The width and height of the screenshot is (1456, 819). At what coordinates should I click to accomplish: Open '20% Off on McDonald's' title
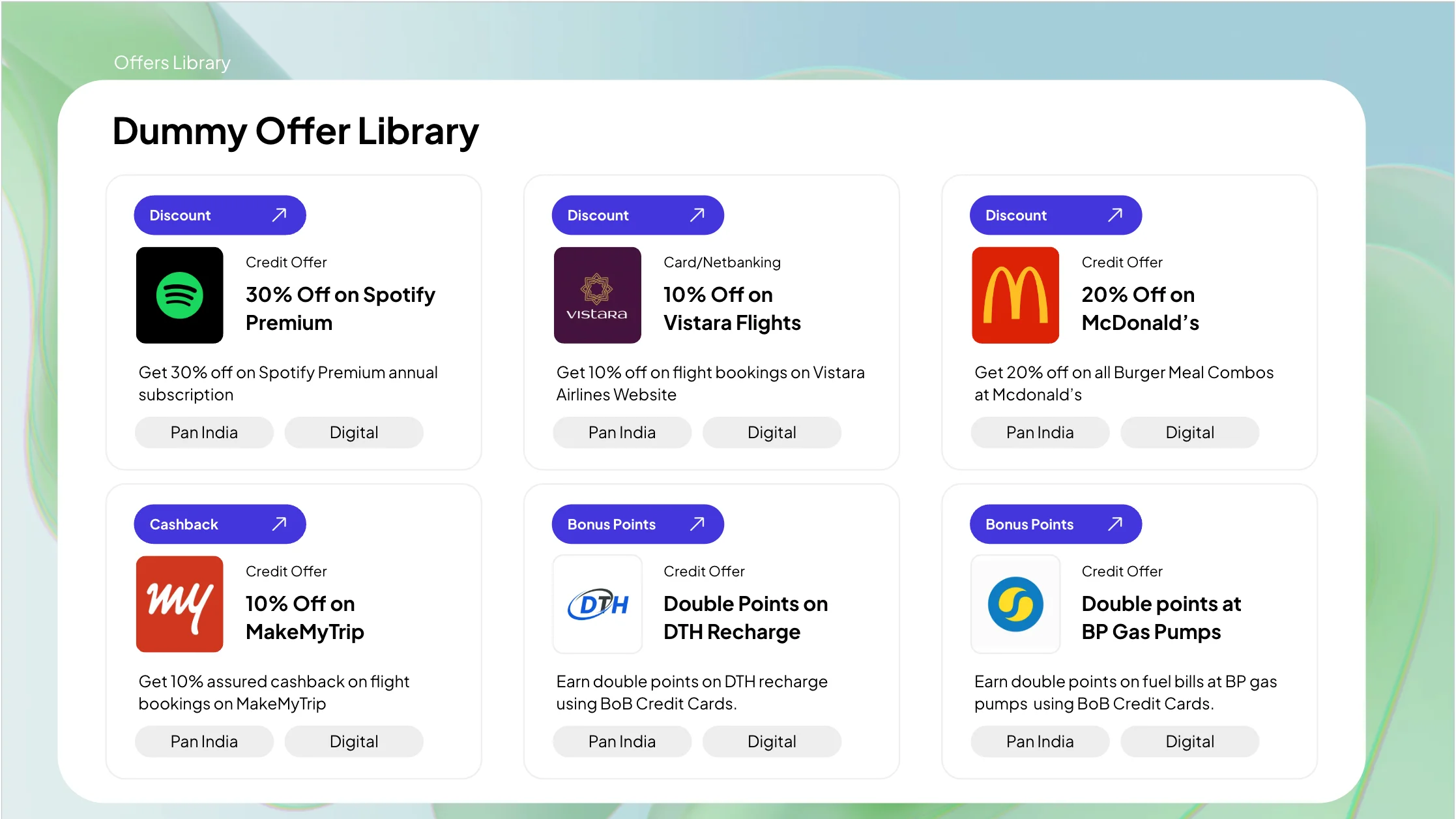[1140, 308]
